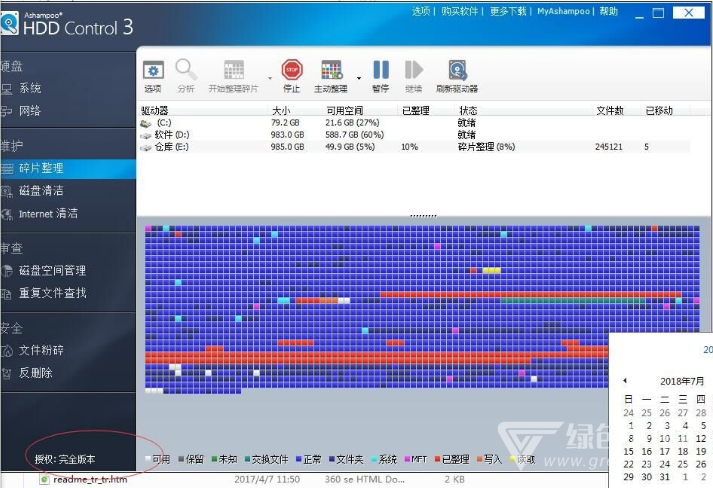Viewport: 713px width, 488px height.
Task: Click the 2018年7月 calendar title
Action: (682, 381)
